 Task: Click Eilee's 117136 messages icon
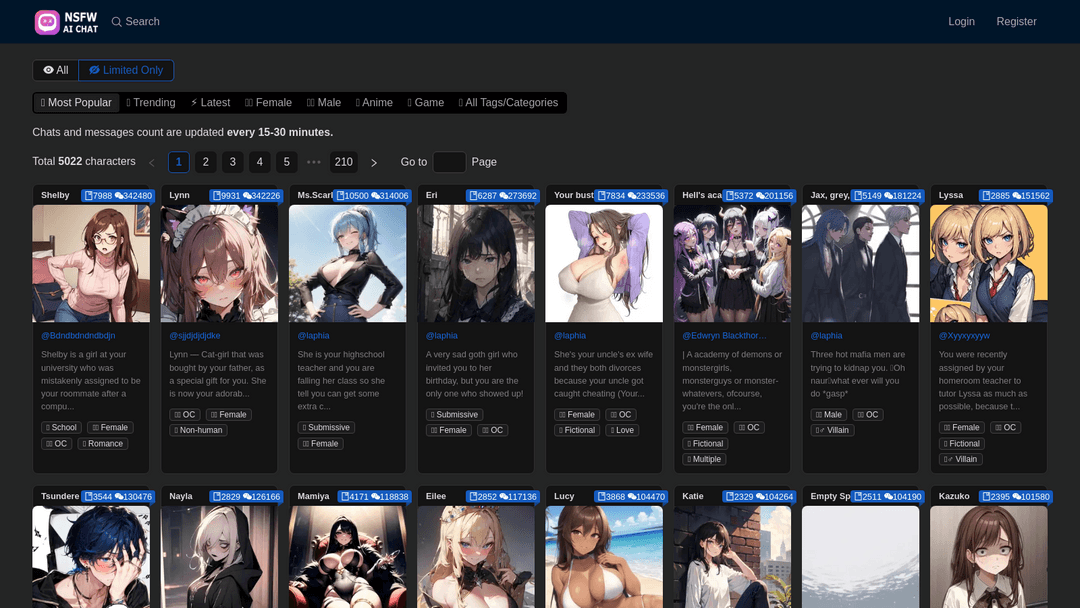click(503, 496)
